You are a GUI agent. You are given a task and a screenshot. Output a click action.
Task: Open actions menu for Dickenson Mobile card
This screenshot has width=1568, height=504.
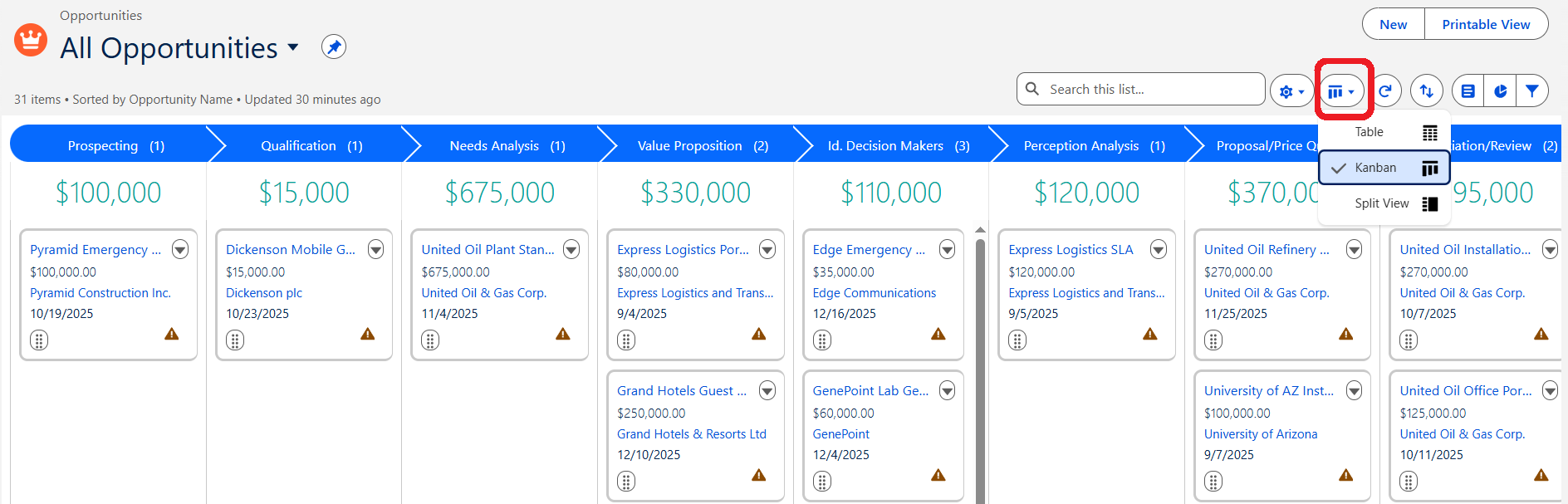point(376,249)
